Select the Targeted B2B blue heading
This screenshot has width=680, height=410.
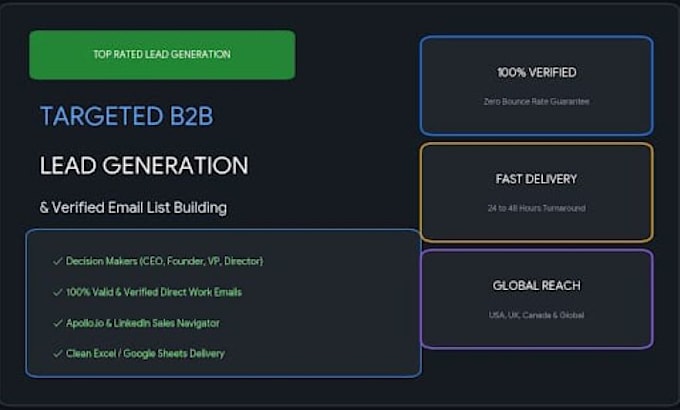coord(127,116)
